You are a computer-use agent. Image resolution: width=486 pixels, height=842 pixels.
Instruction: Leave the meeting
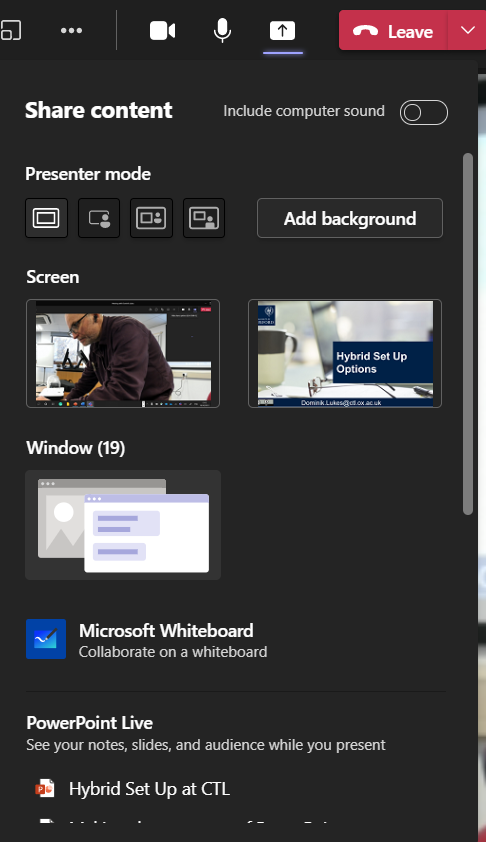(x=393, y=31)
